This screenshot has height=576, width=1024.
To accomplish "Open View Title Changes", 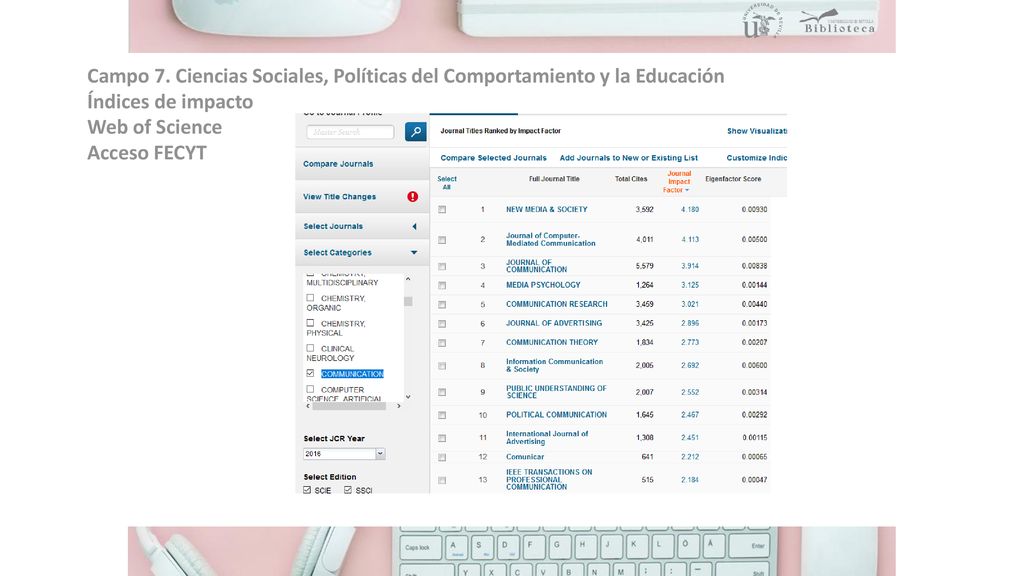I will 340,197.
